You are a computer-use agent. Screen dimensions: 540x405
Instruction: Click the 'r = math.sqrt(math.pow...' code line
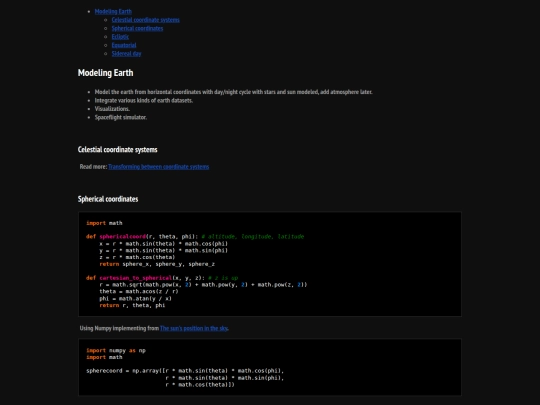pyautogui.click(x=203, y=285)
